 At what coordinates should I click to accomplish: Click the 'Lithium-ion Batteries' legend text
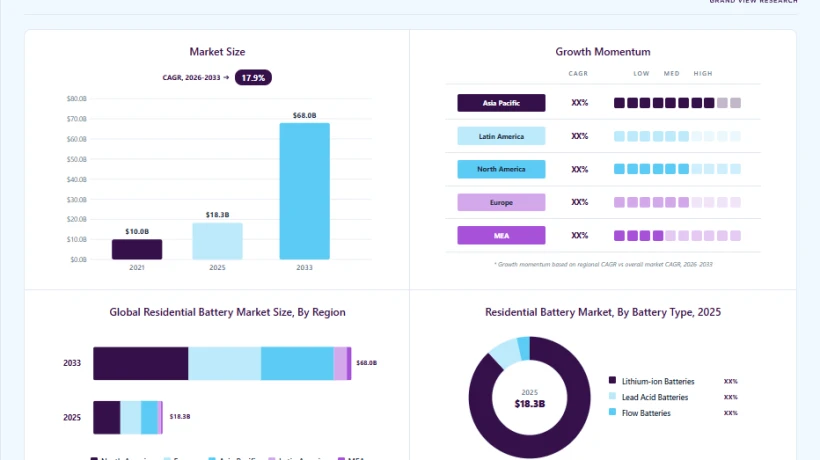[x=658, y=382]
